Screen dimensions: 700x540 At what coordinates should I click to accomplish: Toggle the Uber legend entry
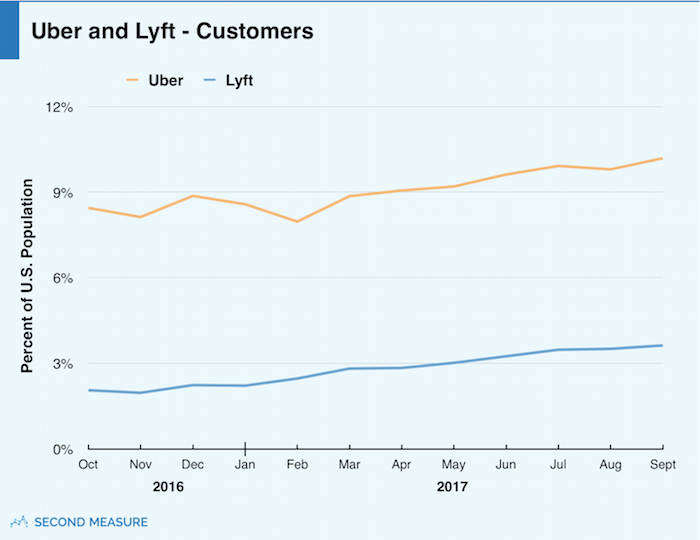(x=154, y=81)
